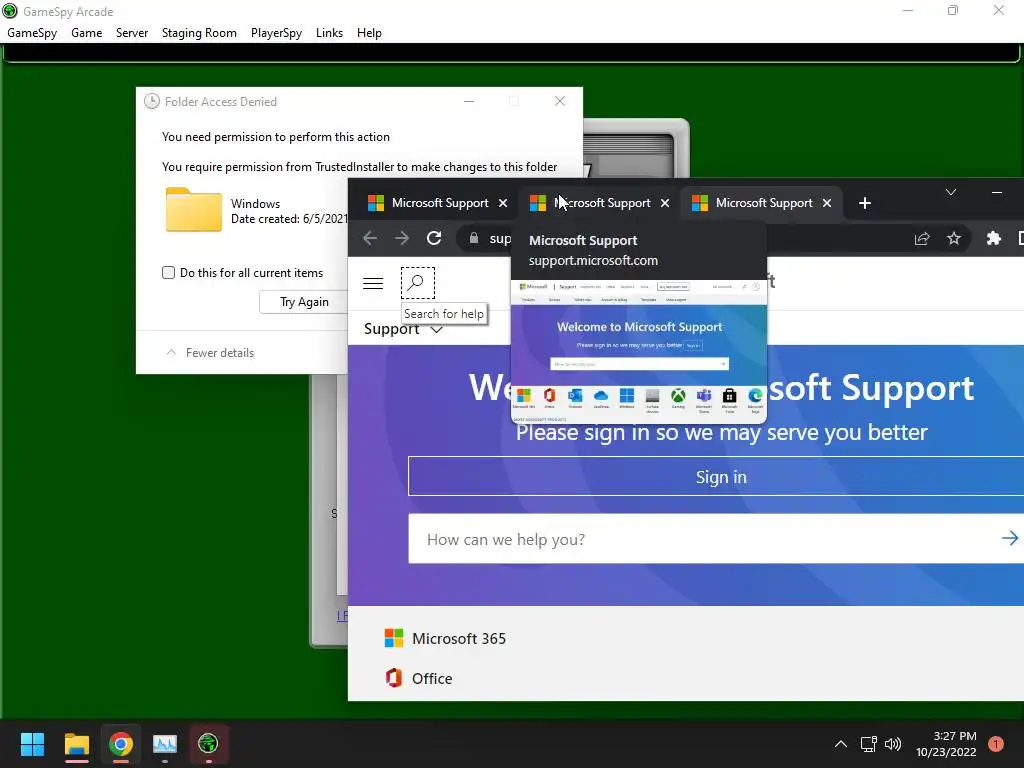Open the Windows Start menu
The image size is (1024, 768).
32,744
